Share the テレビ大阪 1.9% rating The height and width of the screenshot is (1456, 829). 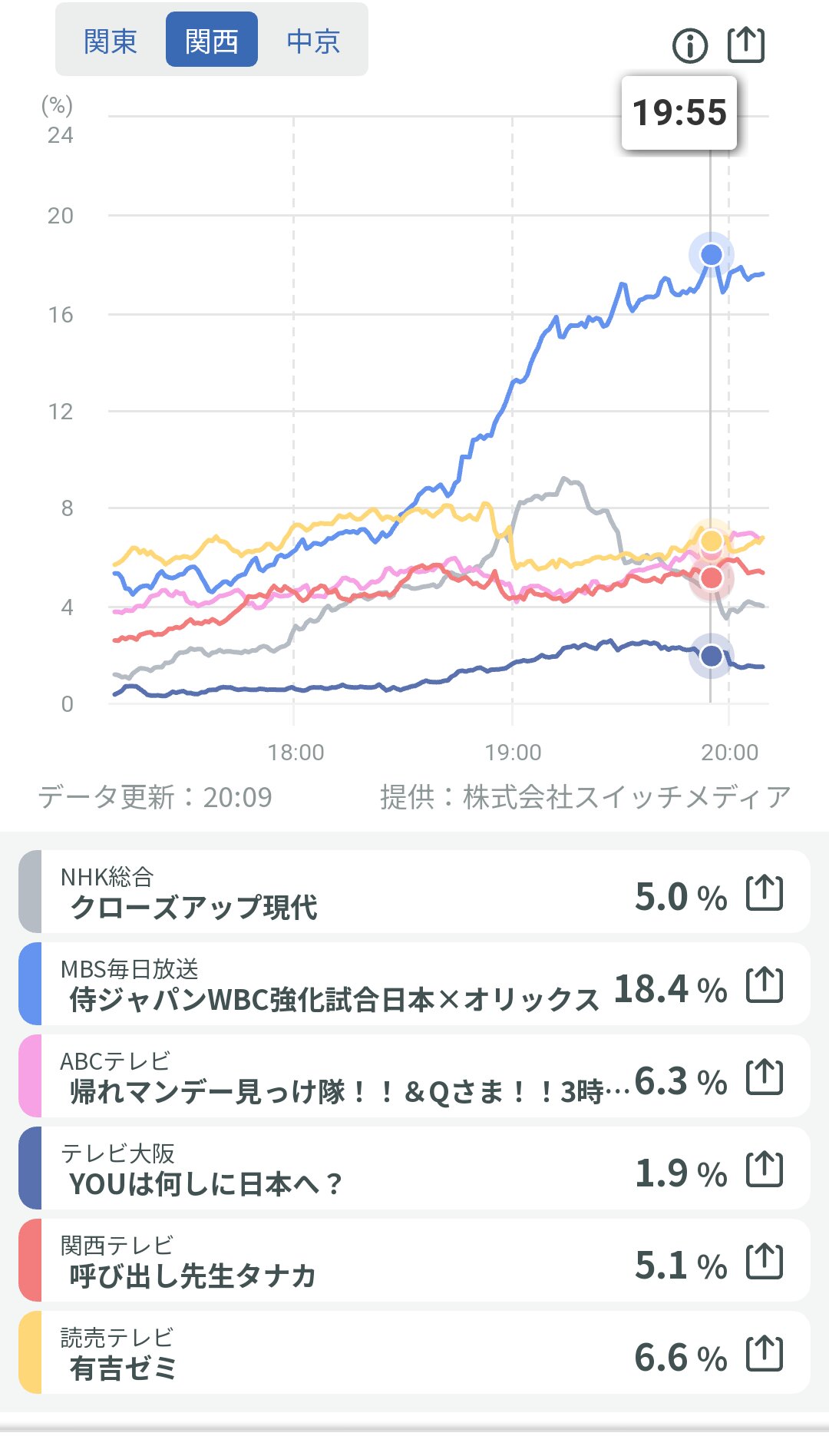pyautogui.click(x=765, y=1170)
